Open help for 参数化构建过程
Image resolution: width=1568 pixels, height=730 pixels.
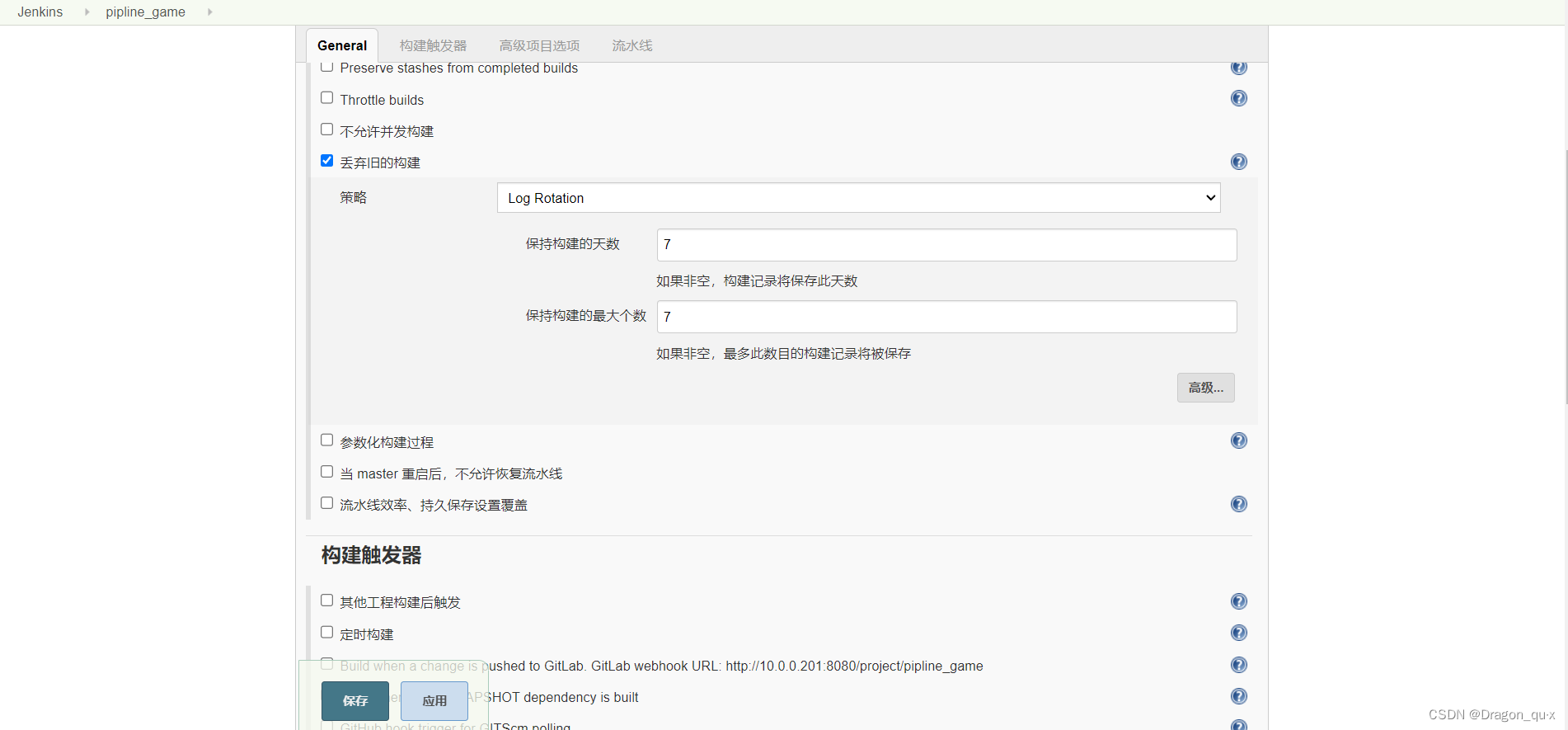click(x=1238, y=440)
